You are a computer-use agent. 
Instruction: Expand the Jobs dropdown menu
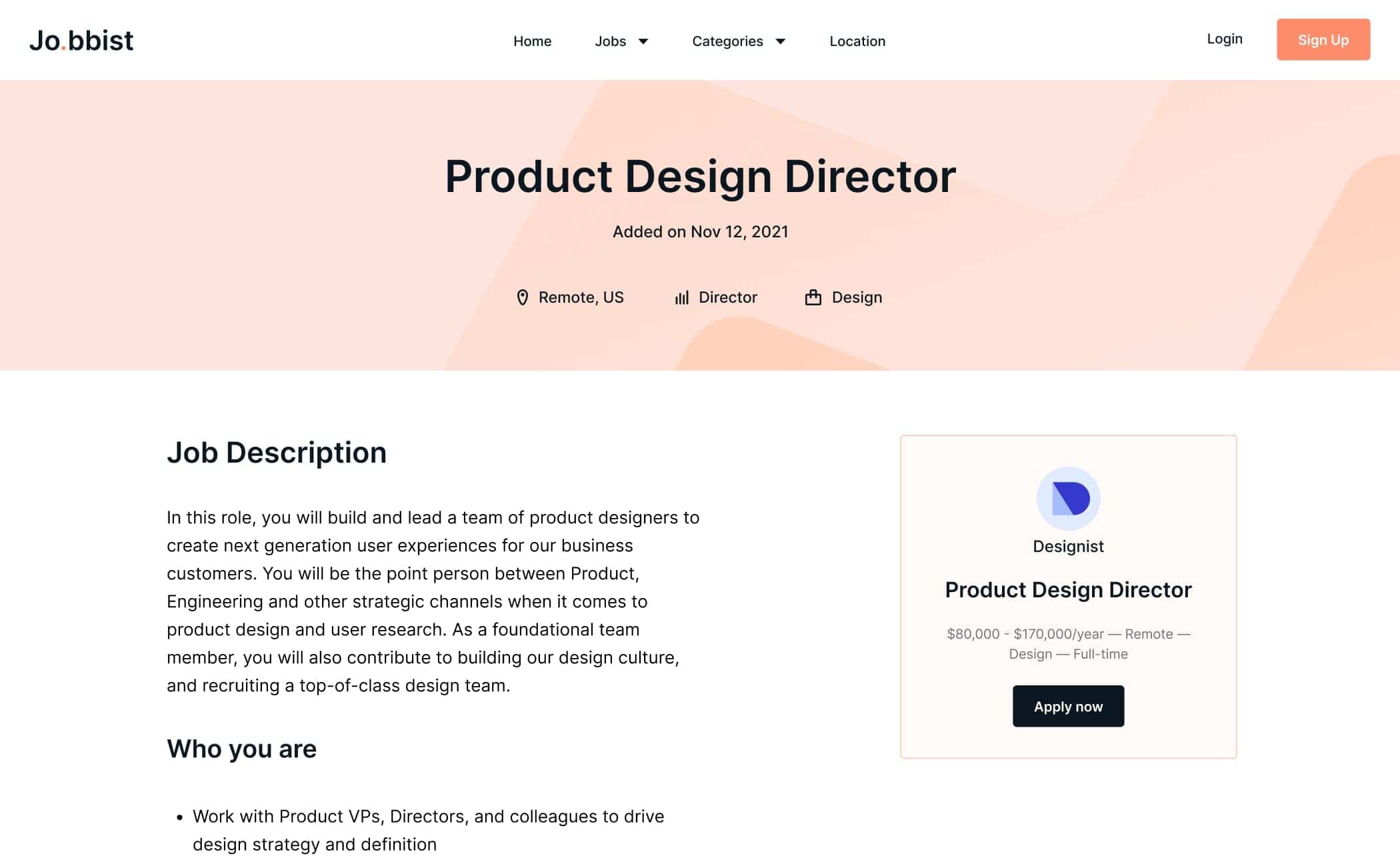click(x=621, y=40)
